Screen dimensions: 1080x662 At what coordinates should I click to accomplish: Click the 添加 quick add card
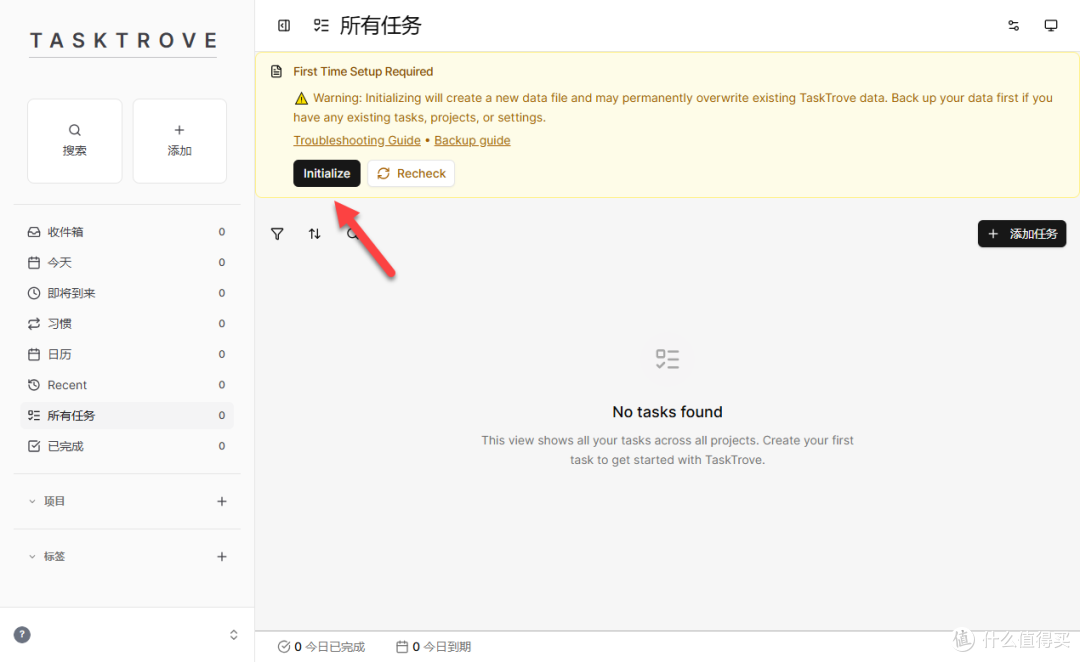pyautogui.click(x=179, y=141)
